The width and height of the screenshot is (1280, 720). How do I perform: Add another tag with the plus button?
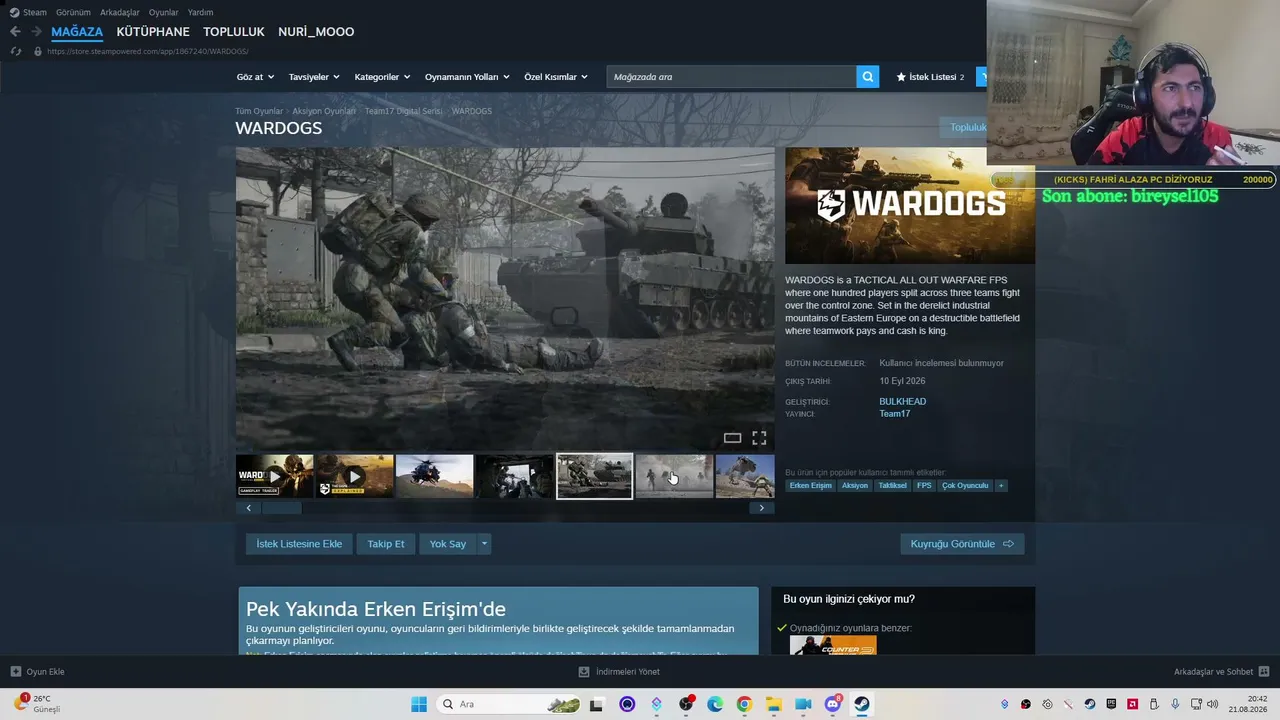pos(1001,486)
